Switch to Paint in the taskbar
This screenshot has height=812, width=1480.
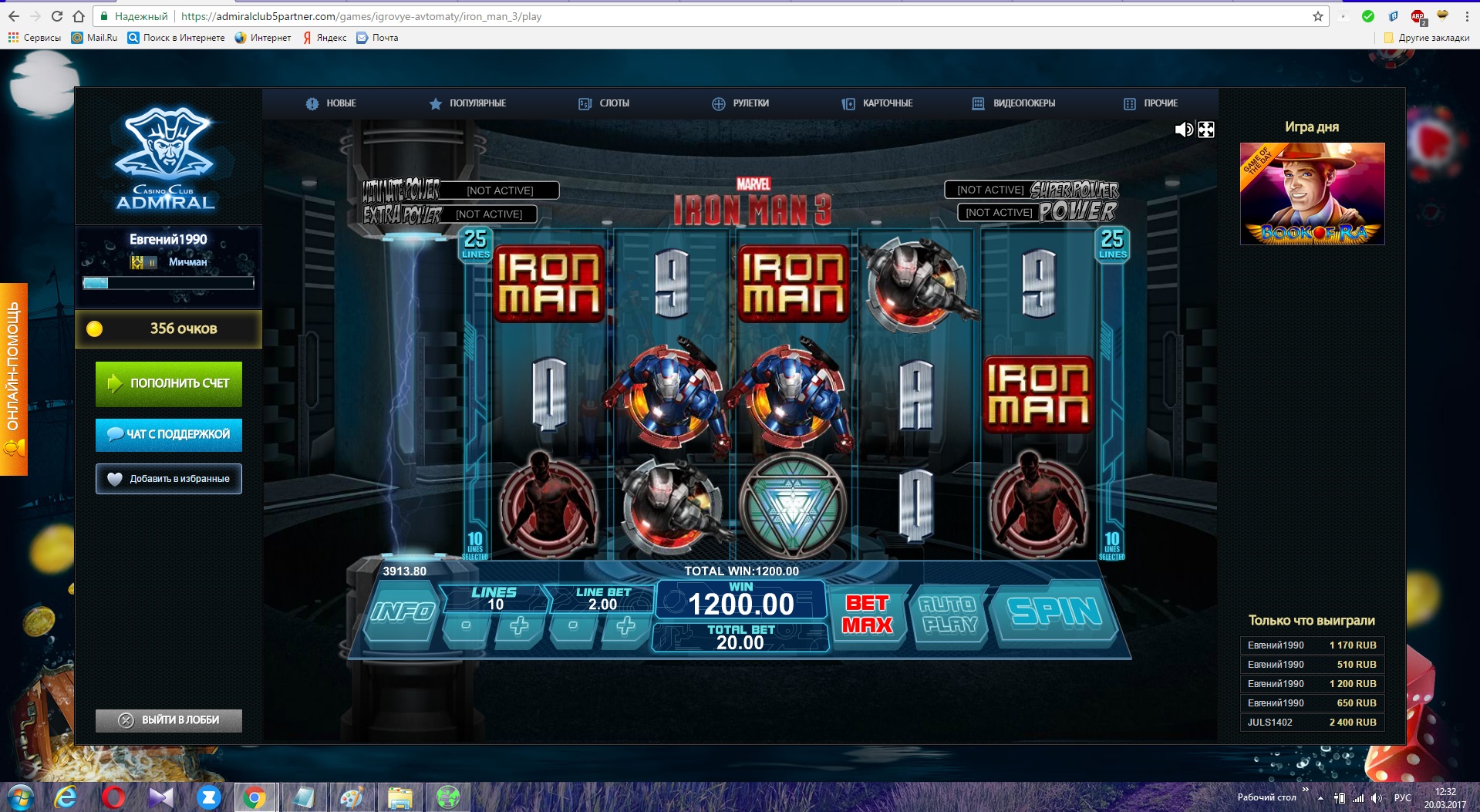click(x=351, y=797)
